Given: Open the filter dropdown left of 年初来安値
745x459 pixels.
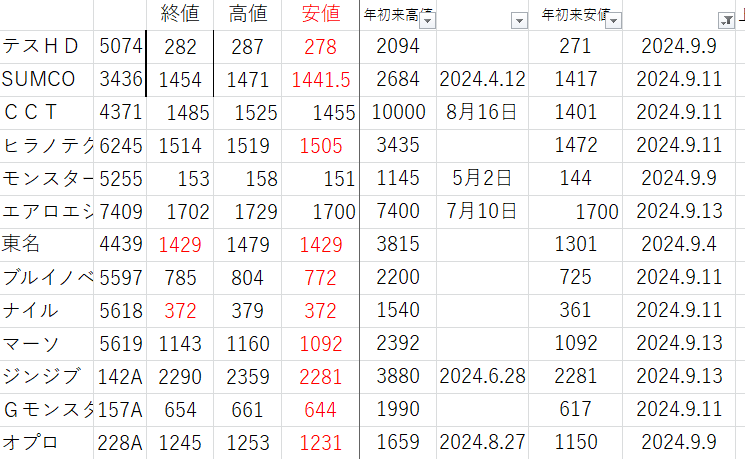Looking at the screenshot, I should tap(518, 20).
